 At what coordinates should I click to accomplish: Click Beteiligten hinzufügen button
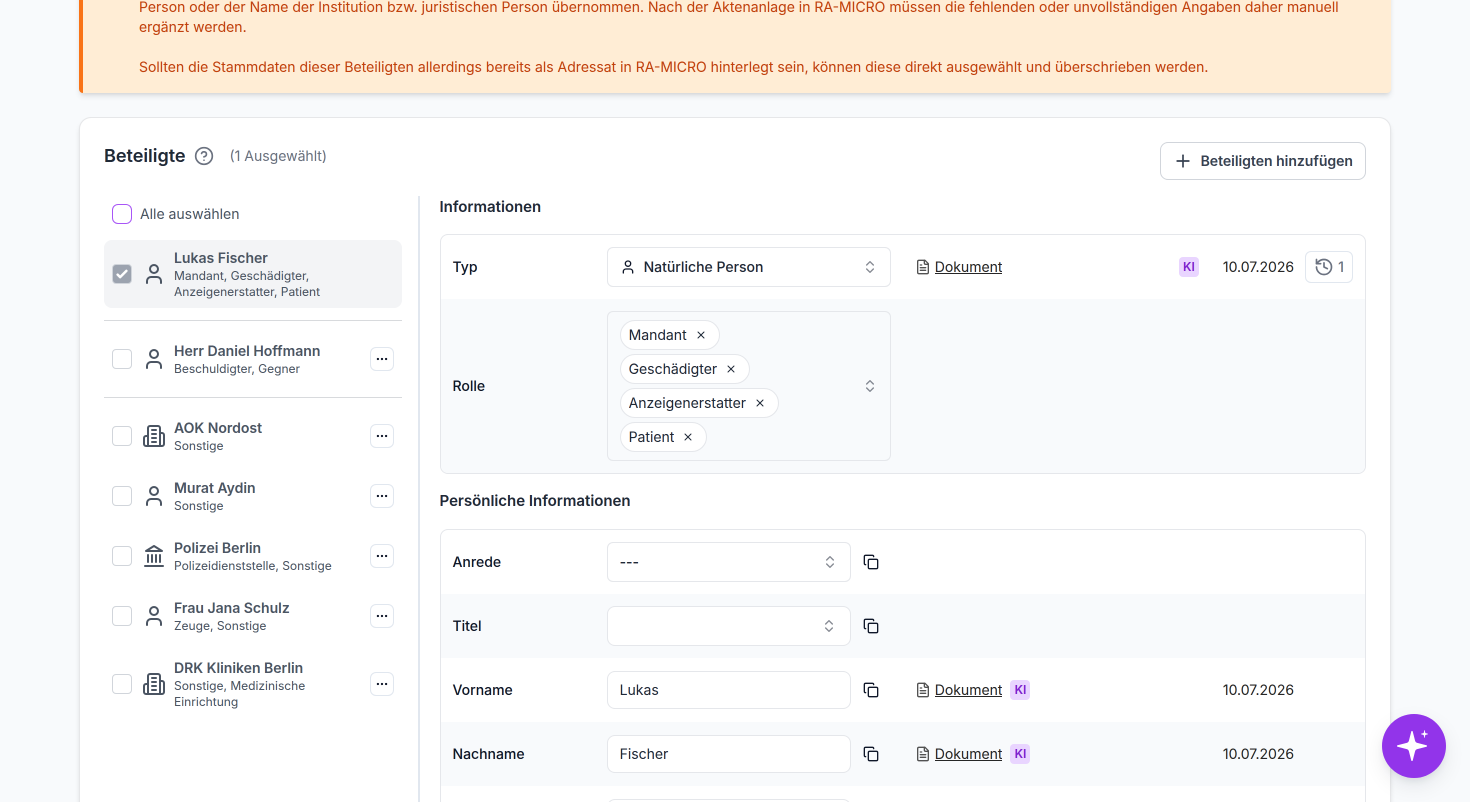(1263, 161)
